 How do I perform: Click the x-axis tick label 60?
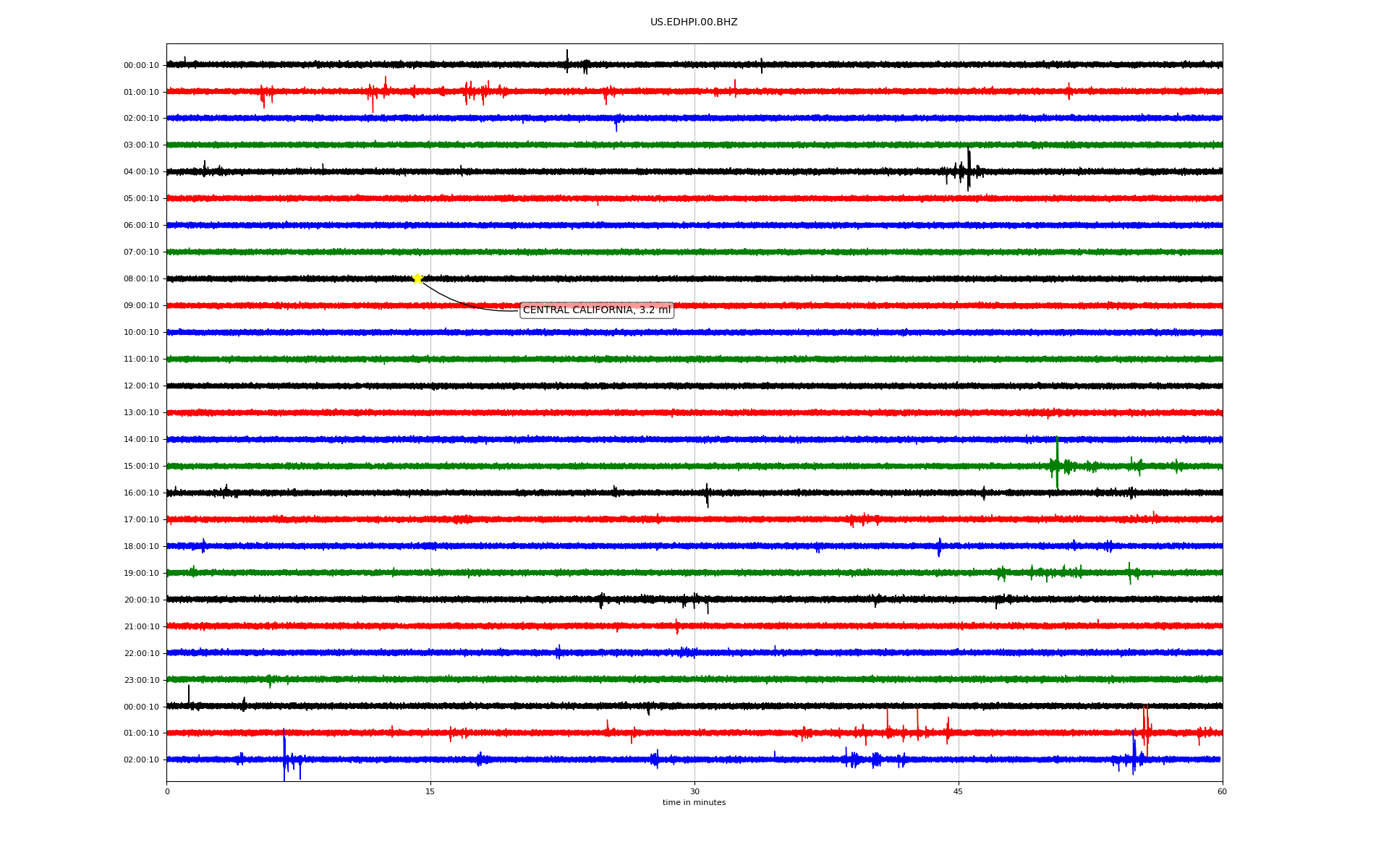(x=1222, y=791)
